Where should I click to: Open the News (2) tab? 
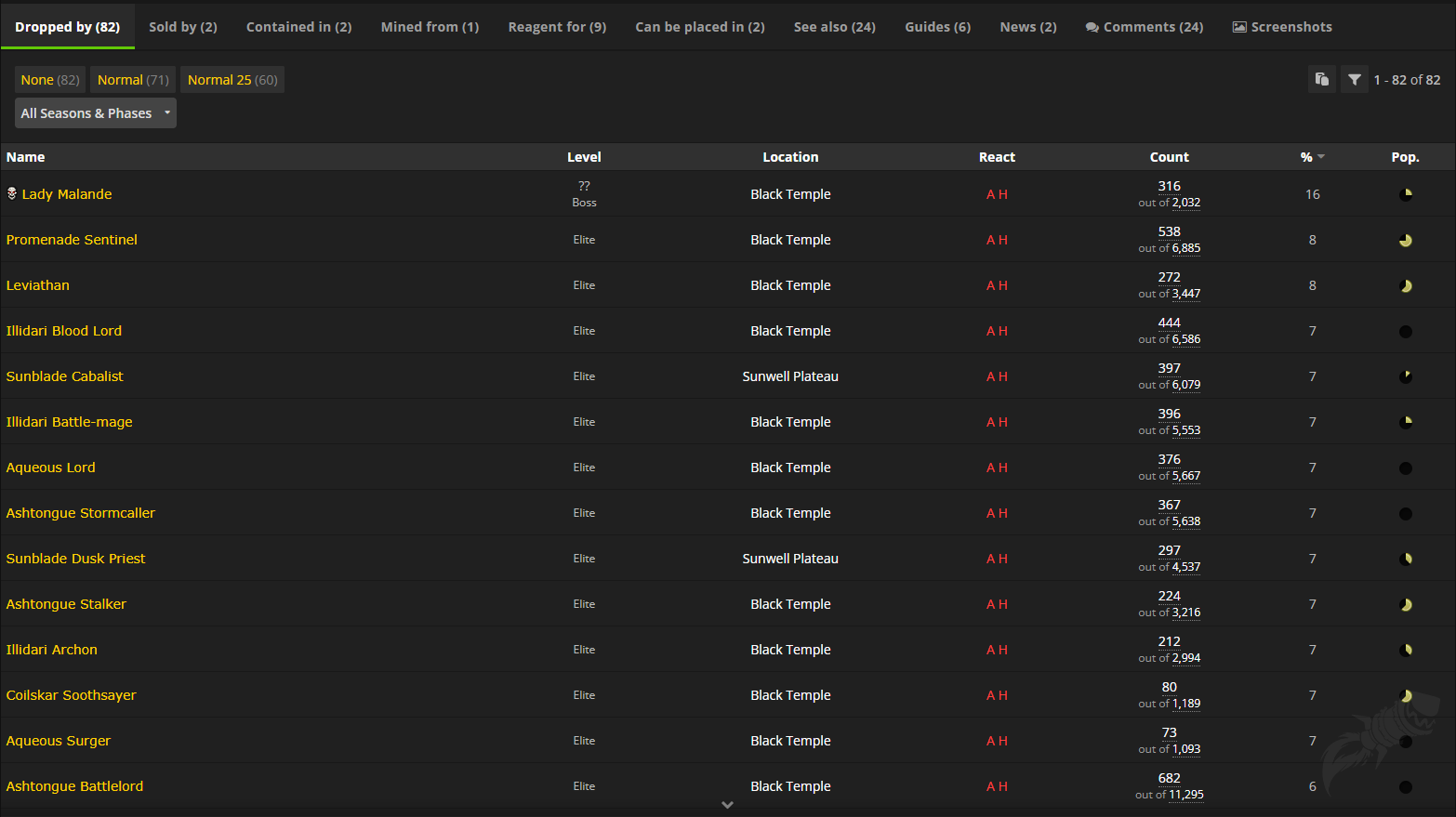pyautogui.click(x=1028, y=27)
